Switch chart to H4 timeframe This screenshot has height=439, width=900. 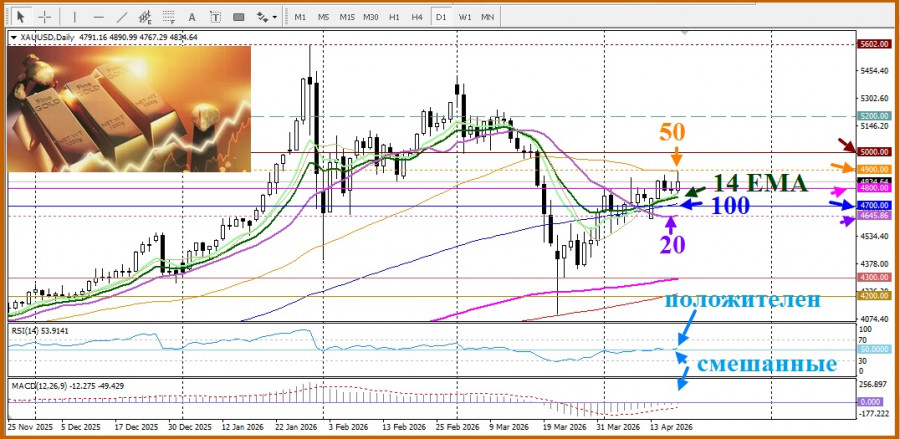coord(417,17)
